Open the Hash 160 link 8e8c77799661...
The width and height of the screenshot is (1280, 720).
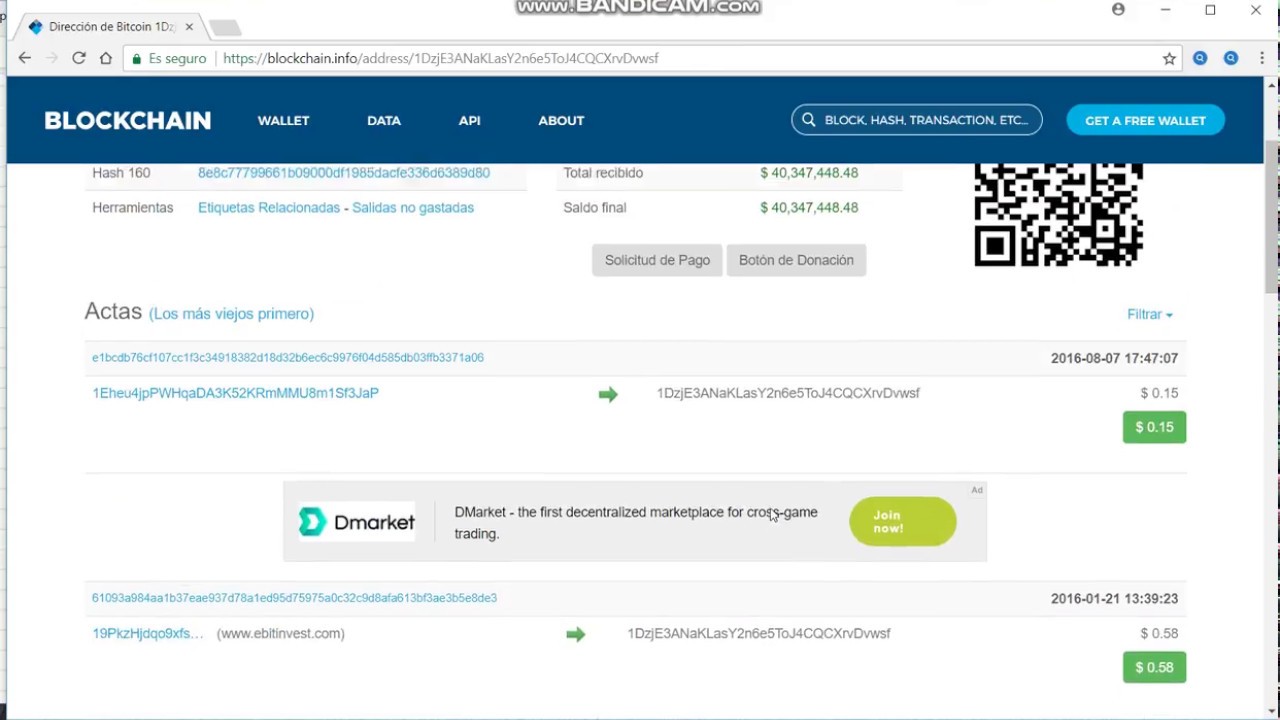344,173
